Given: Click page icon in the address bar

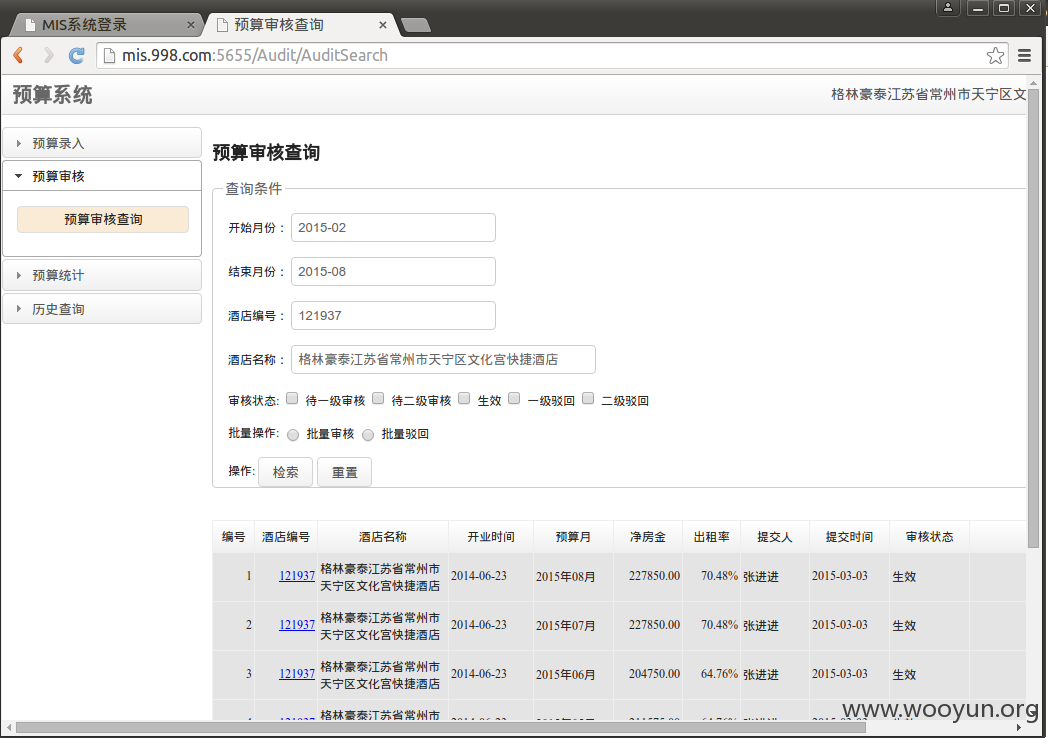Looking at the screenshot, I should (x=109, y=55).
